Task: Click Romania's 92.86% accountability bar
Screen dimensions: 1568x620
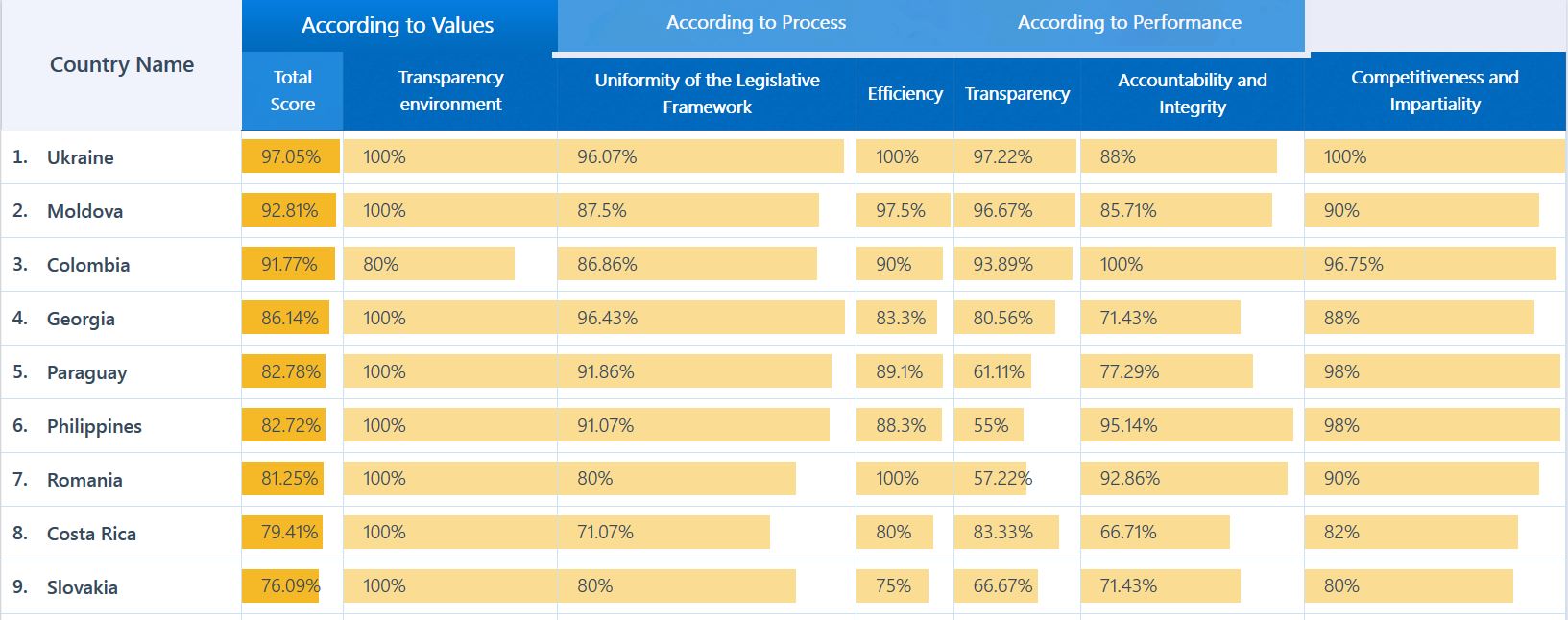Action: tap(1183, 479)
